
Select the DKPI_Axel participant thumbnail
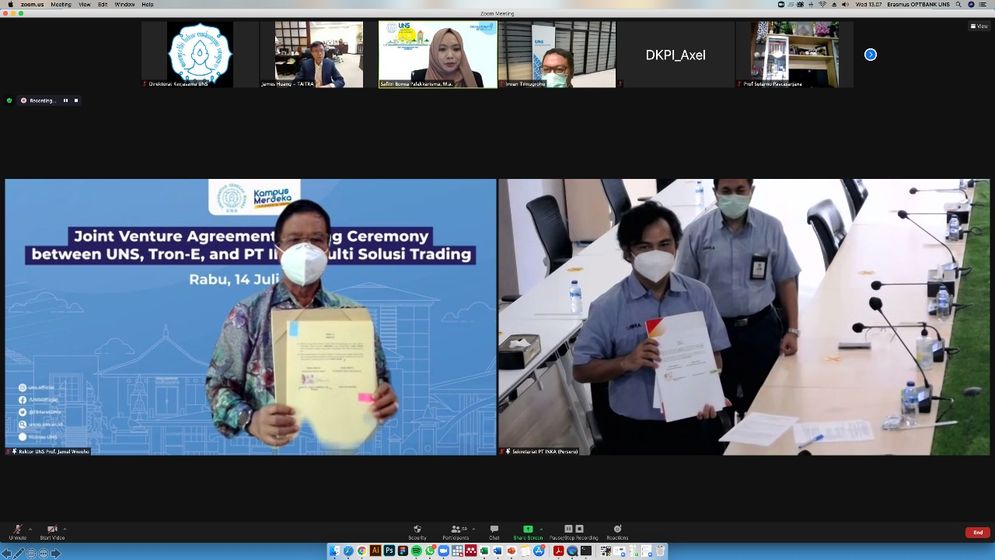click(675, 54)
